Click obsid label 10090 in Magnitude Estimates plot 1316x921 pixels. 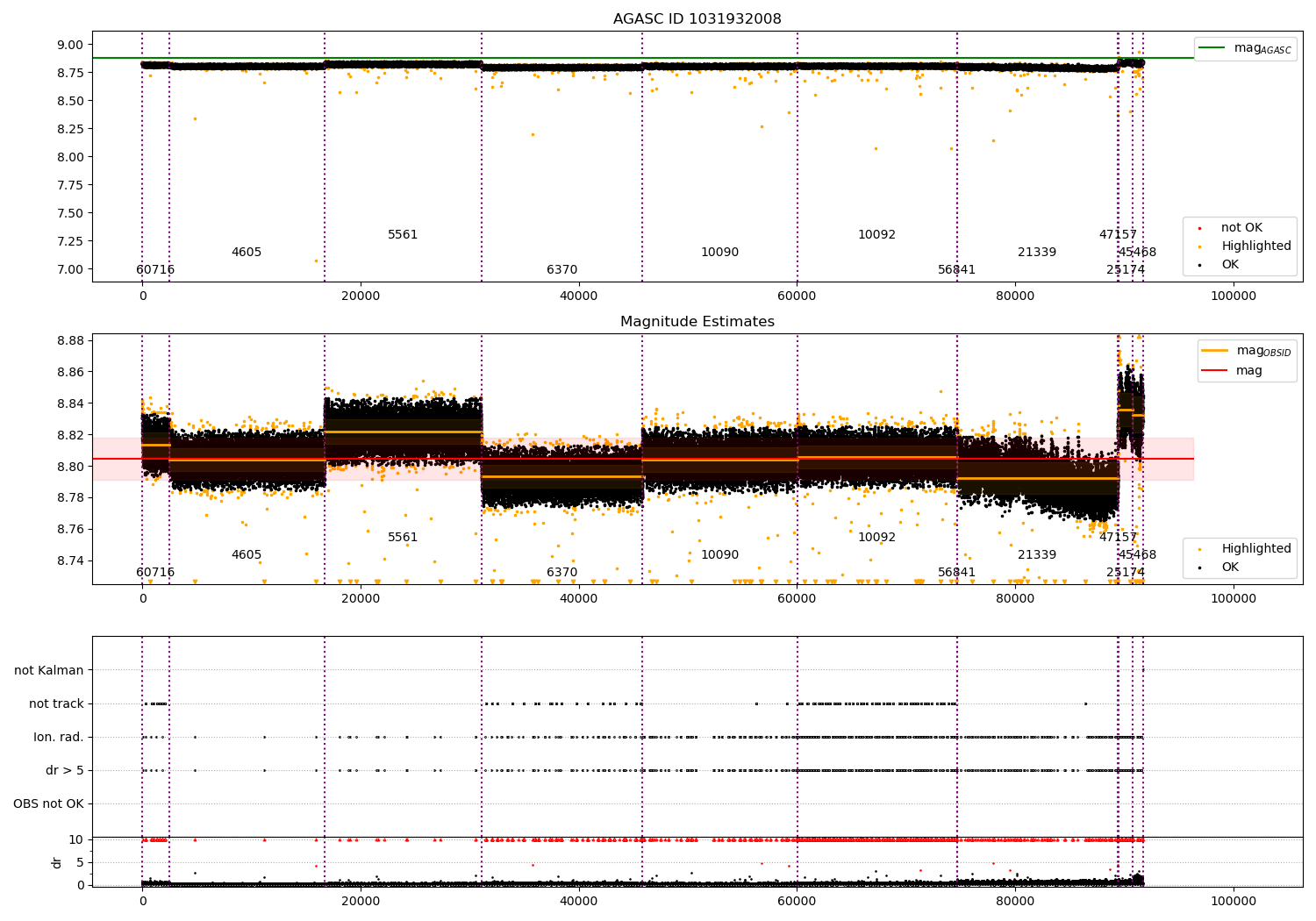click(x=719, y=555)
